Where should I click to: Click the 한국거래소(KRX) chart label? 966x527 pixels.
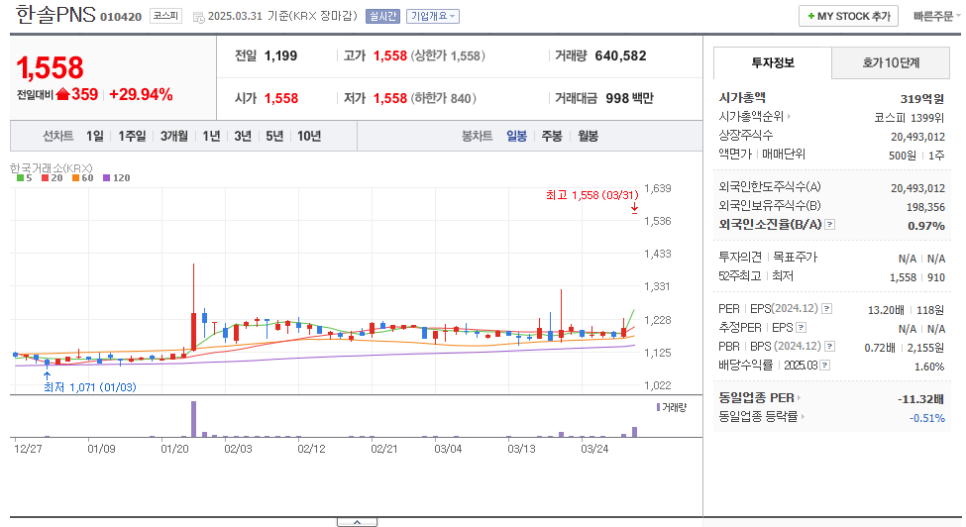click(x=51, y=168)
